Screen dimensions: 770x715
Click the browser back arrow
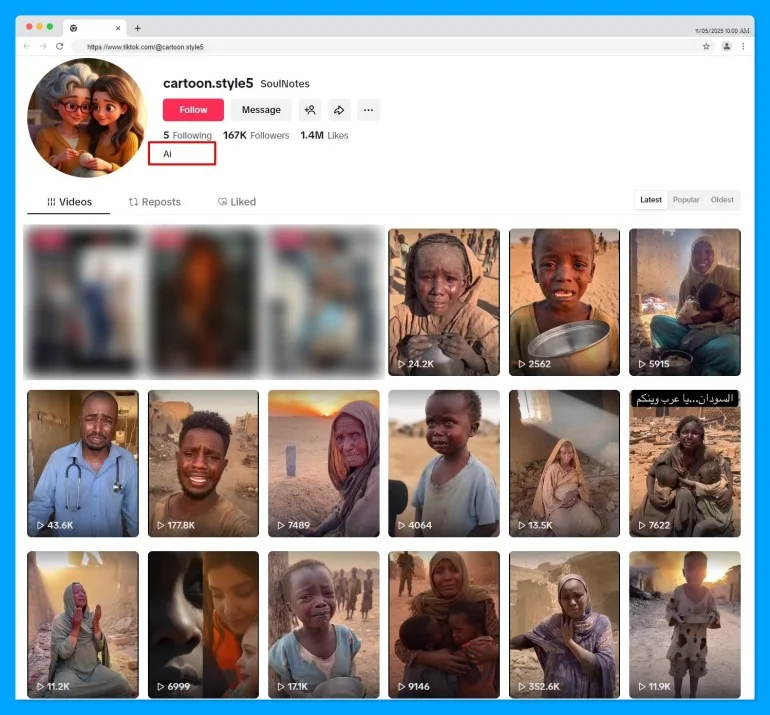tap(27, 46)
